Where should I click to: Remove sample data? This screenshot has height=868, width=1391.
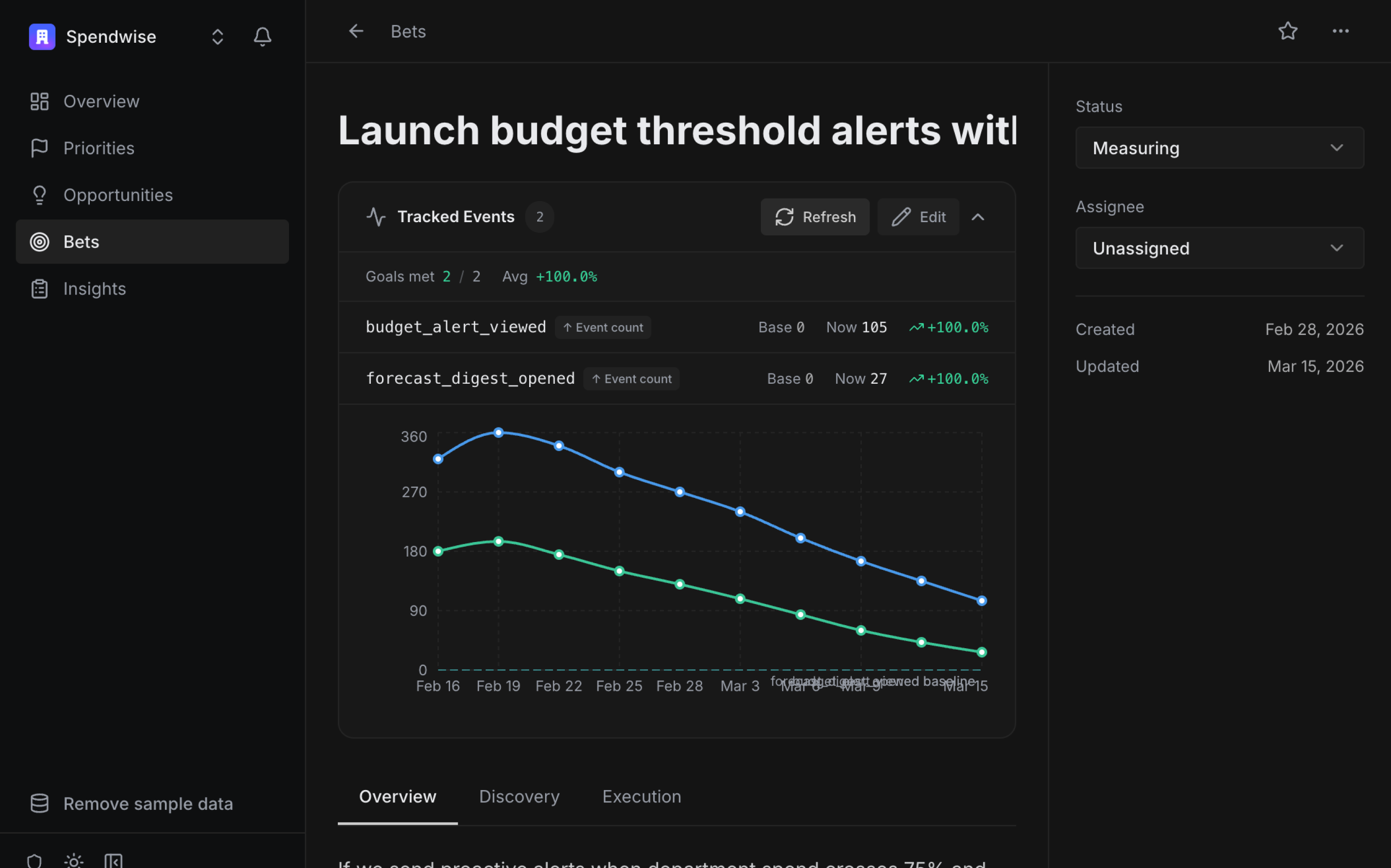pyautogui.click(x=148, y=804)
